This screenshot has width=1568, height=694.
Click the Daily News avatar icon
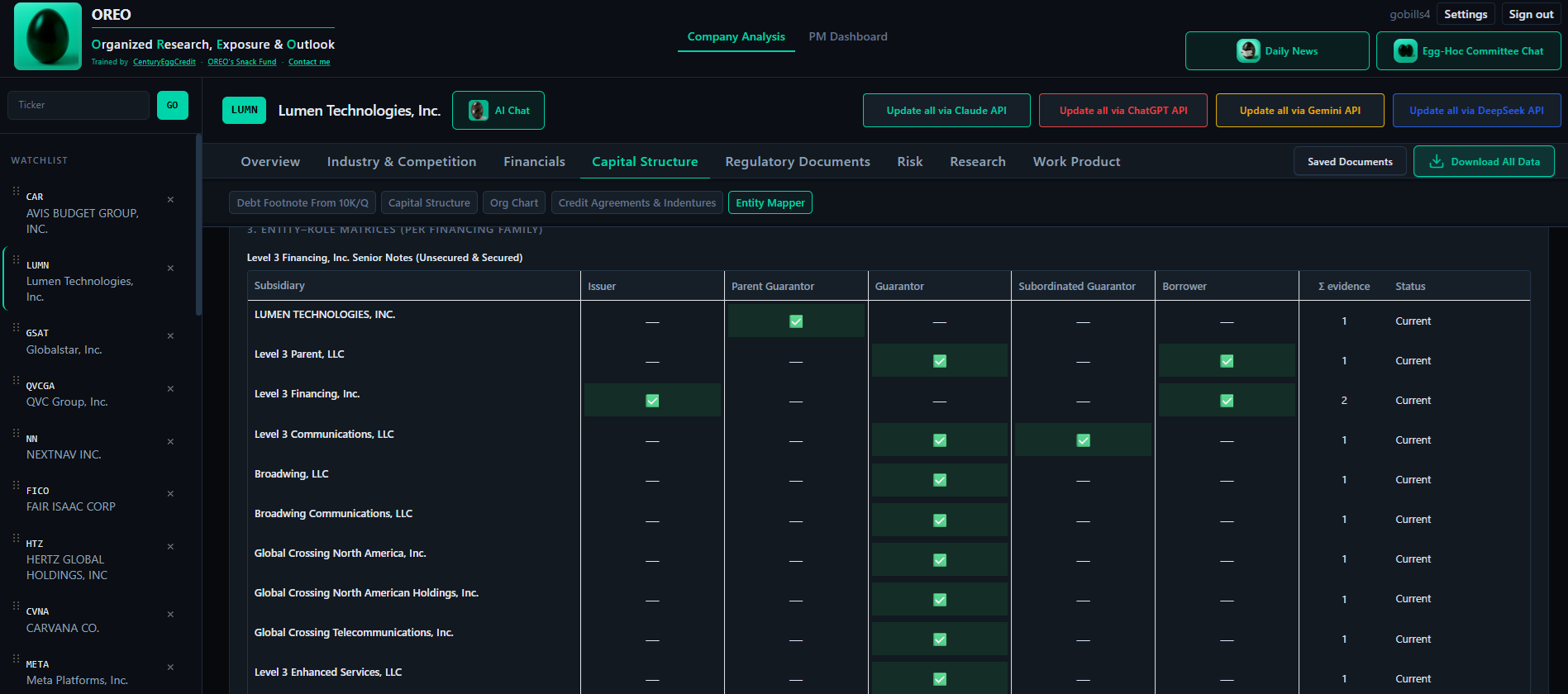(1248, 50)
